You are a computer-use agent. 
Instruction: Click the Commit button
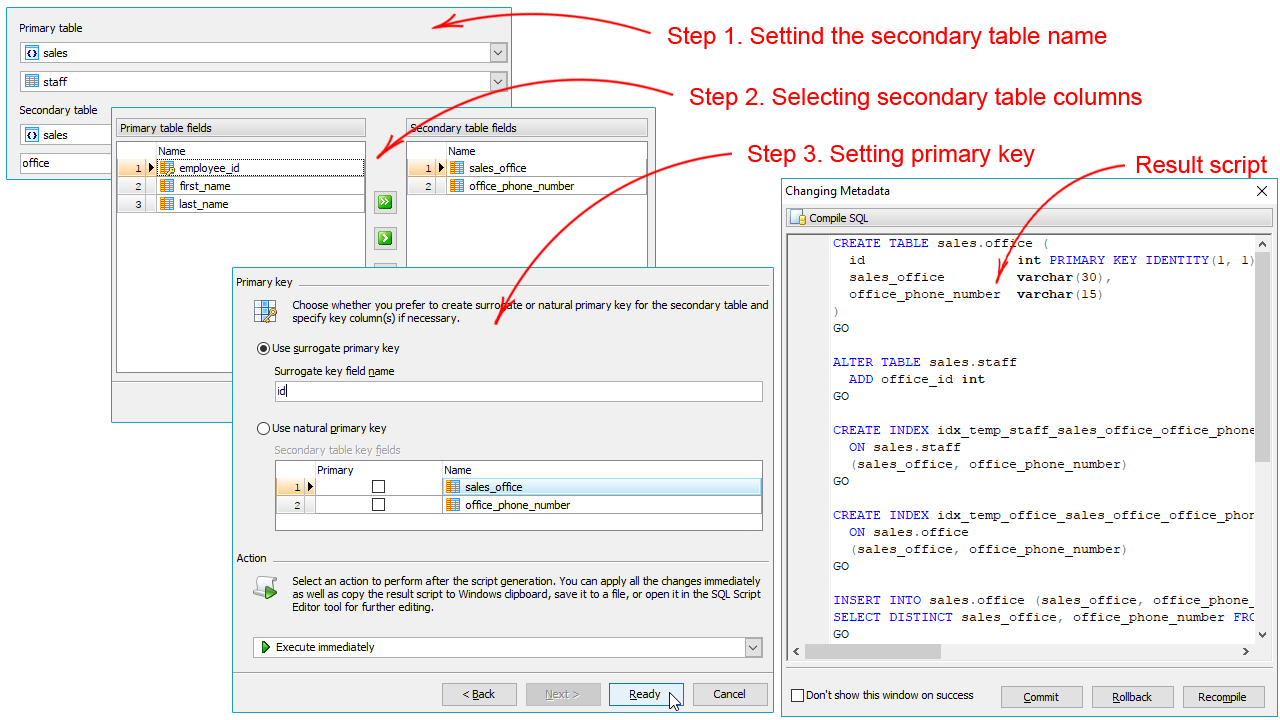pyautogui.click(x=1041, y=697)
